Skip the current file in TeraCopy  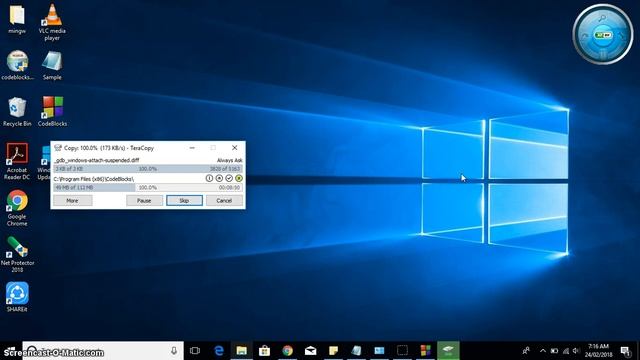click(184, 200)
